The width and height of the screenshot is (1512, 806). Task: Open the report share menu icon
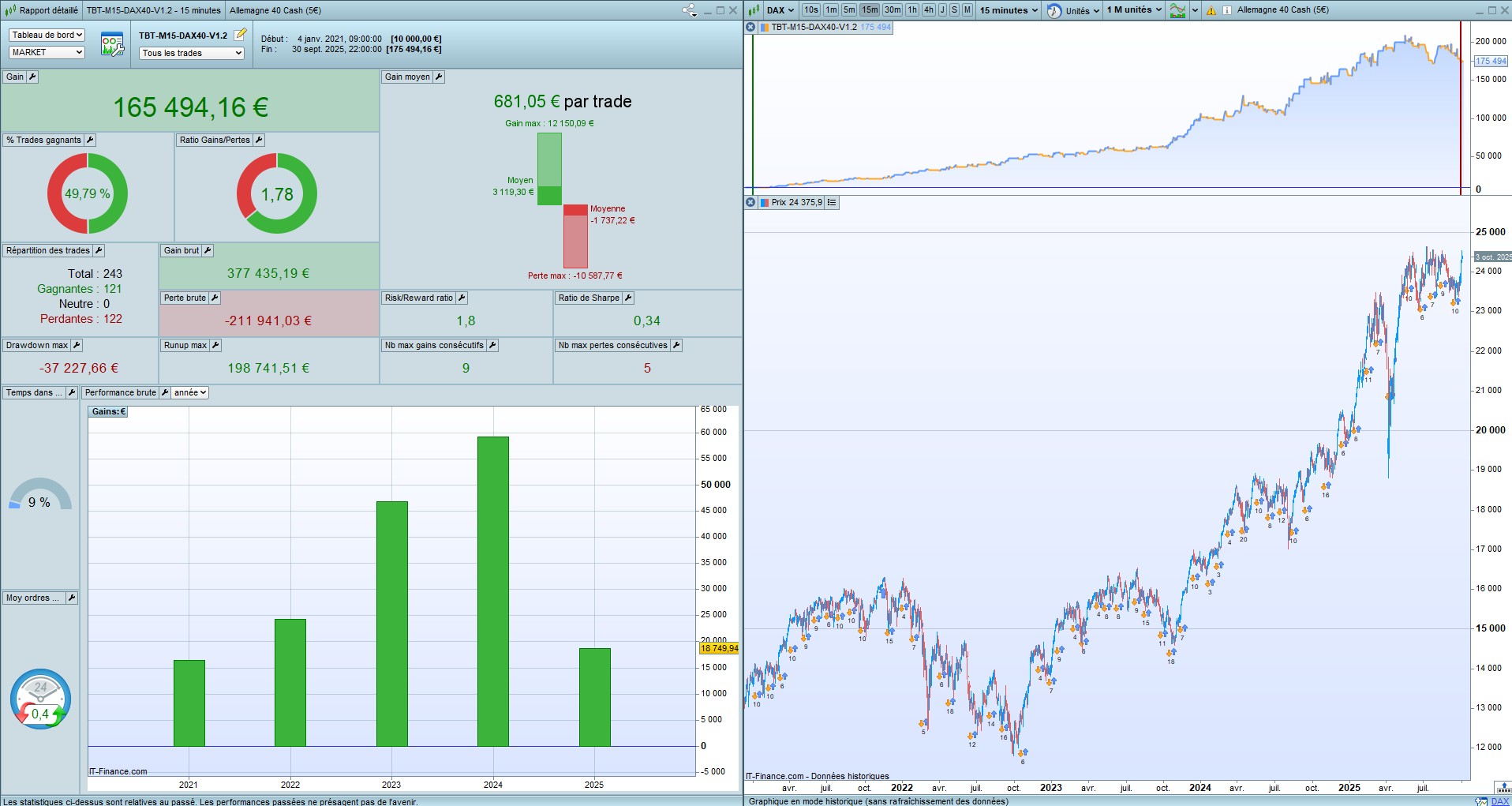pyautogui.click(x=689, y=10)
